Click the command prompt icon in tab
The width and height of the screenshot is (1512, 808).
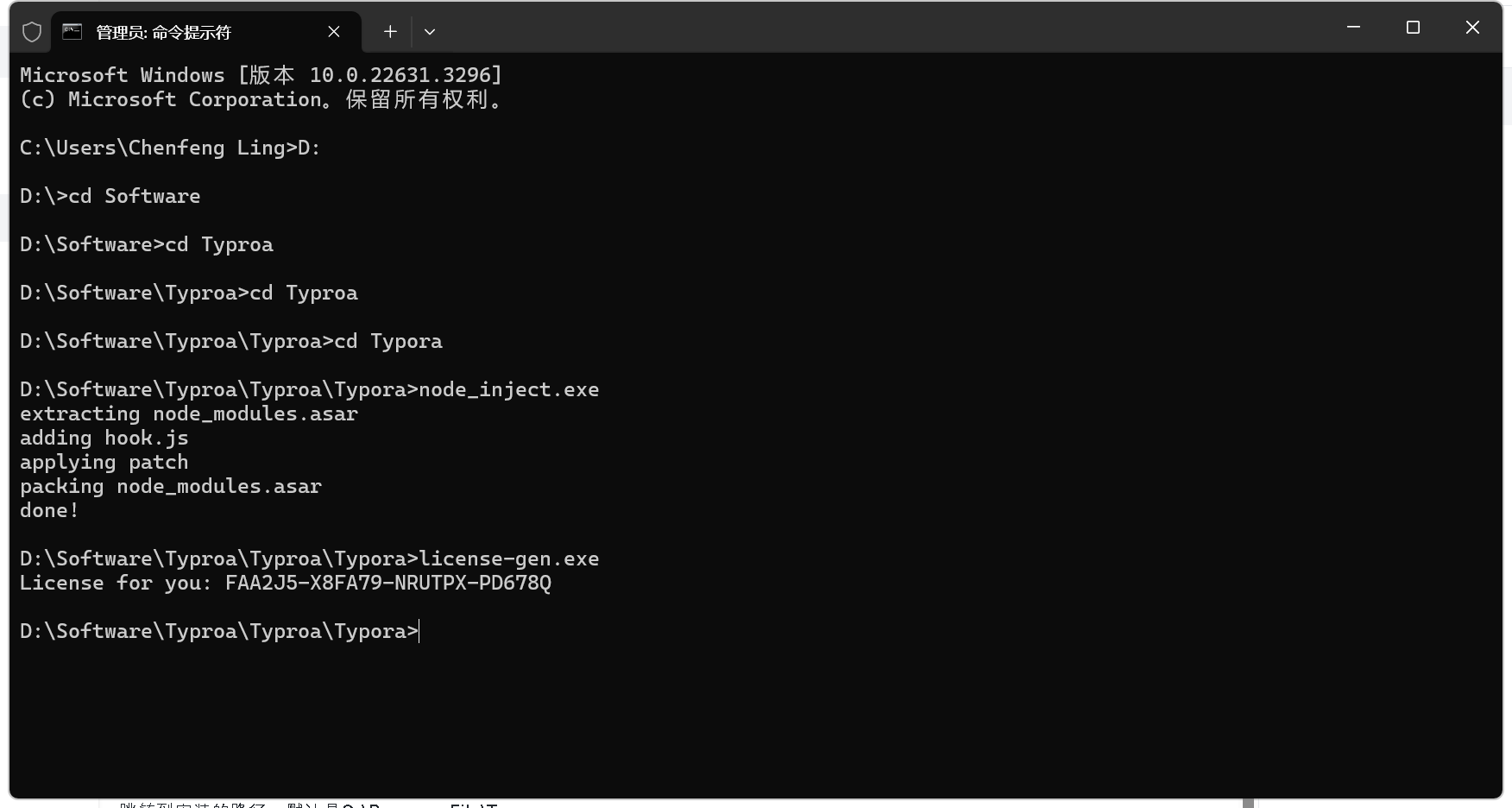point(72,32)
